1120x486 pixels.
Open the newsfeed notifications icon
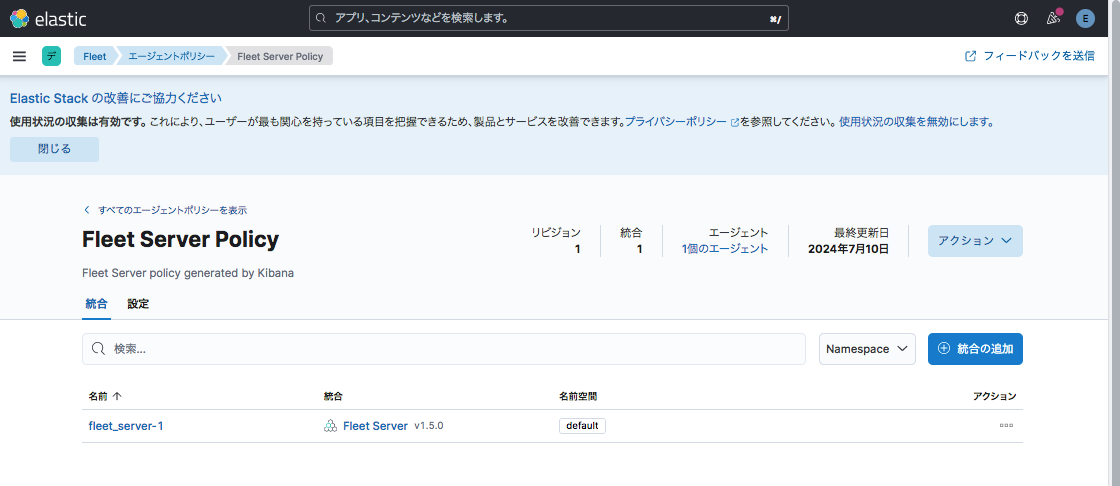pos(1053,18)
